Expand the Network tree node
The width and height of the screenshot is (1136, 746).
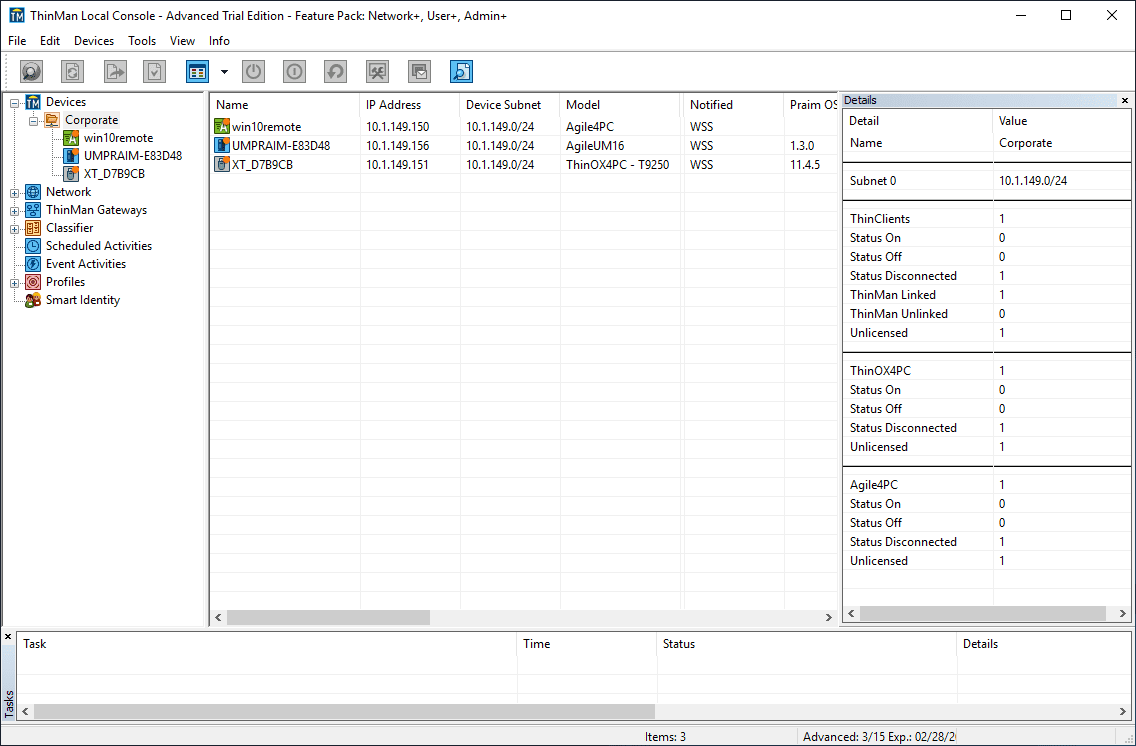[14, 193]
